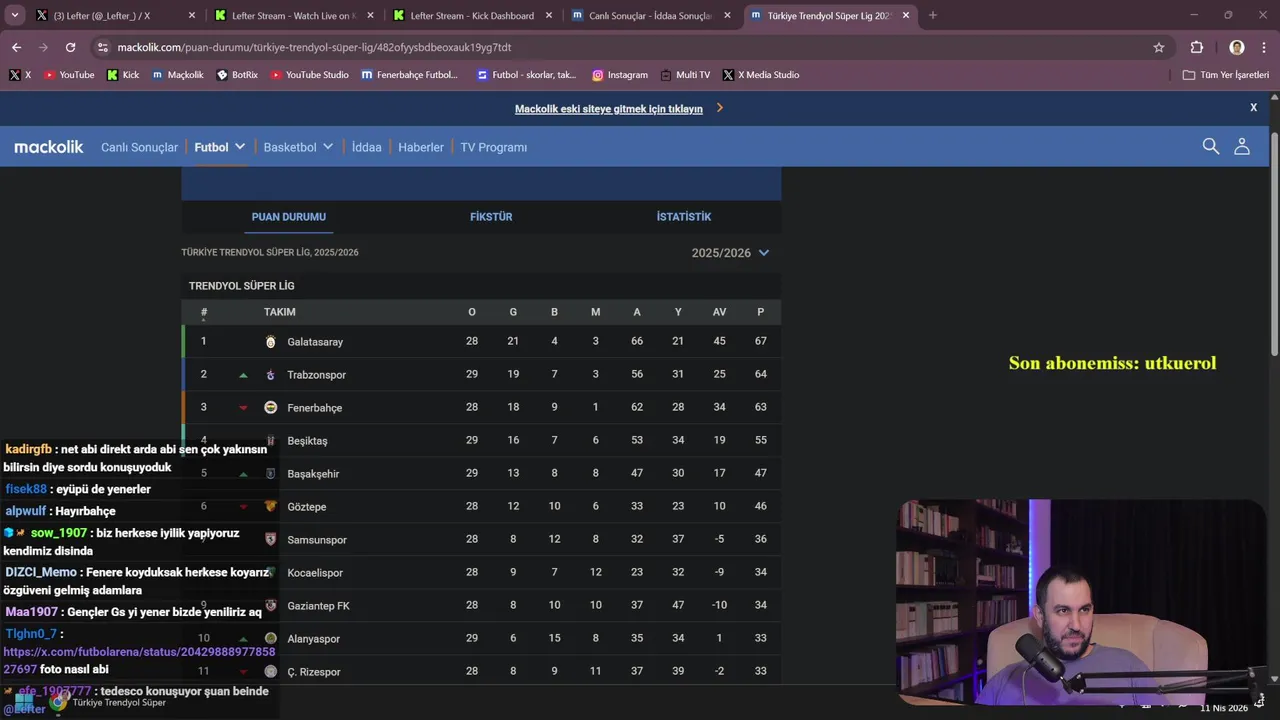Open the X Media Studio bookmark
Screen dimensions: 1280x720
point(761,75)
